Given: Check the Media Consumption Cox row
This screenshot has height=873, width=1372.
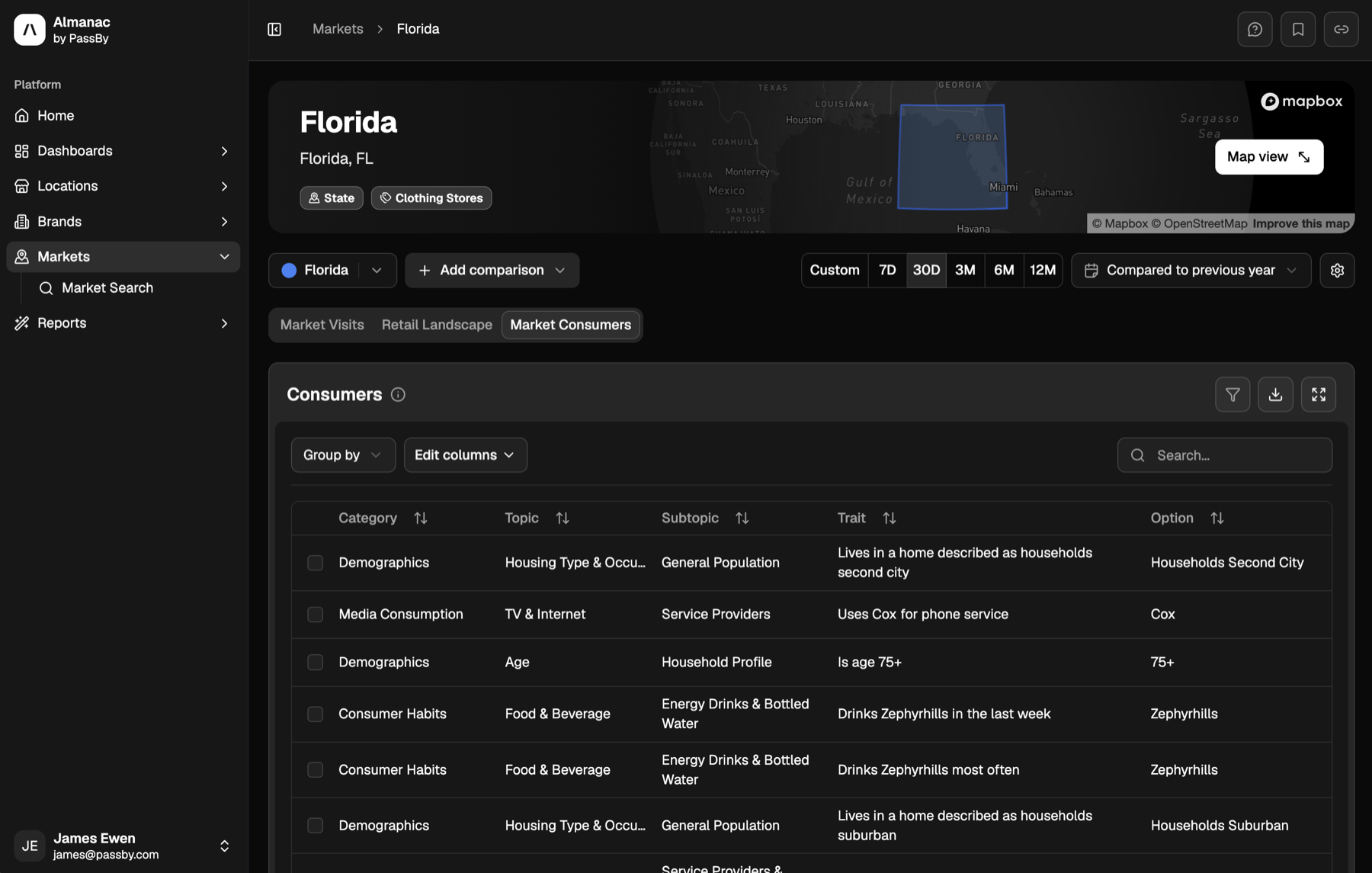Looking at the screenshot, I should [x=315, y=615].
